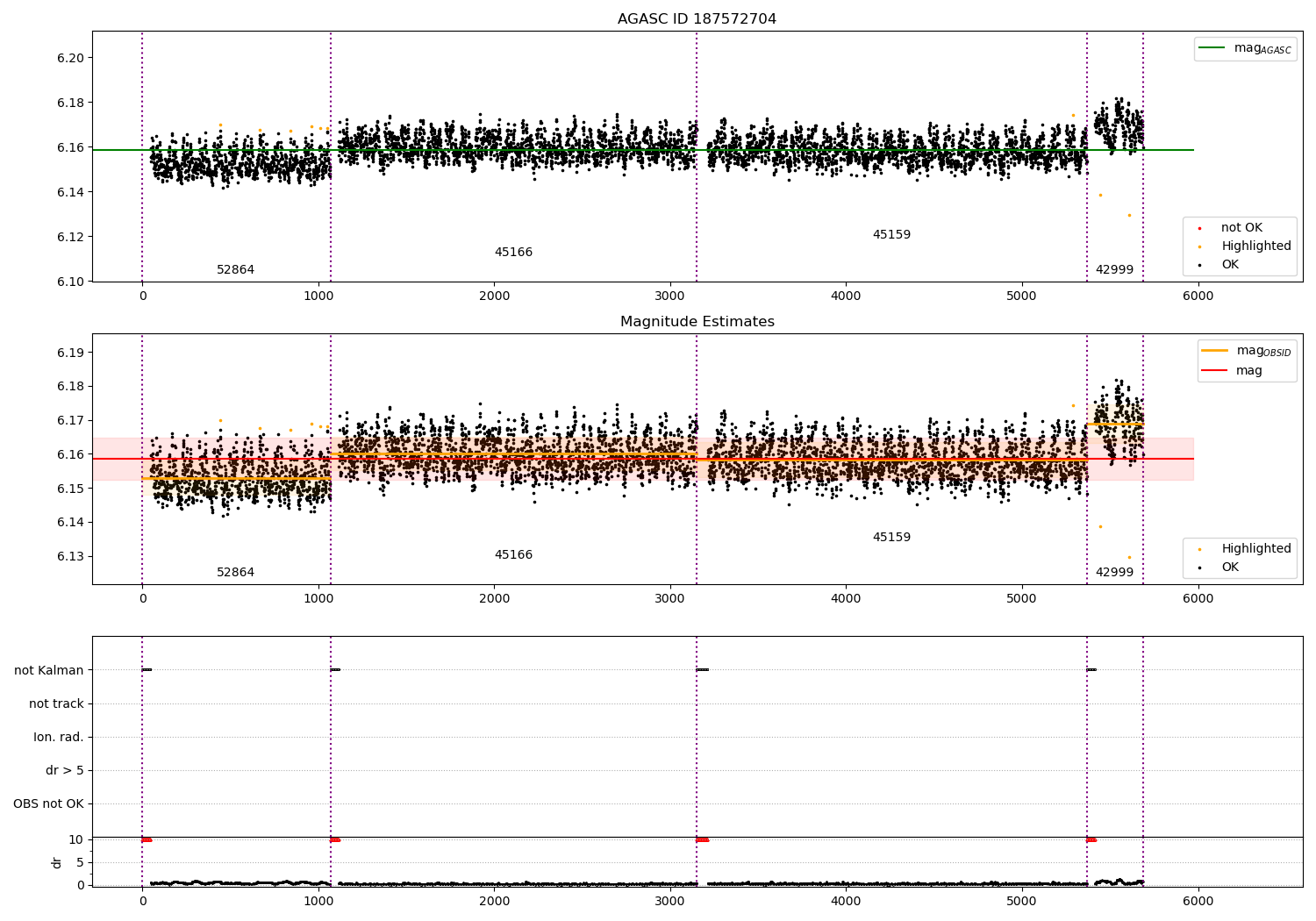The width and height of the screenshot is (1316, 921).
Task: Click x-tick 1000 under the bottom plot
Action: [x=318, y=902]
